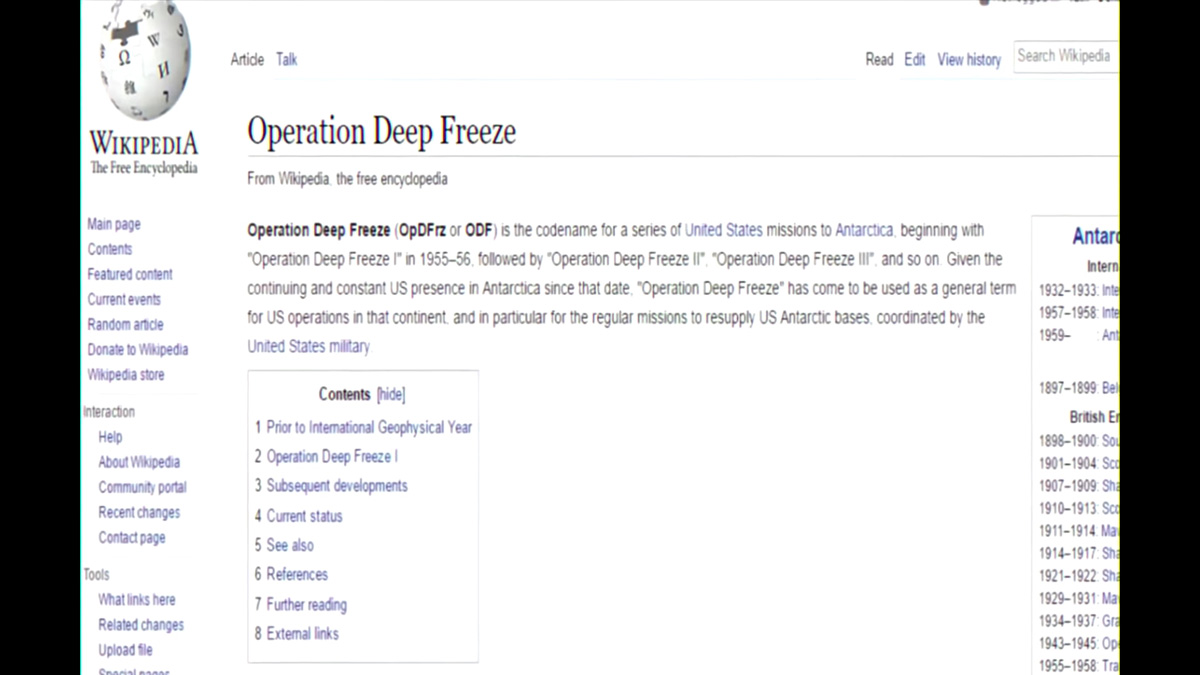The height and width of the screenshot is (675, 1200).
Task: Open the Edit tab
Action: click(914, 60)
